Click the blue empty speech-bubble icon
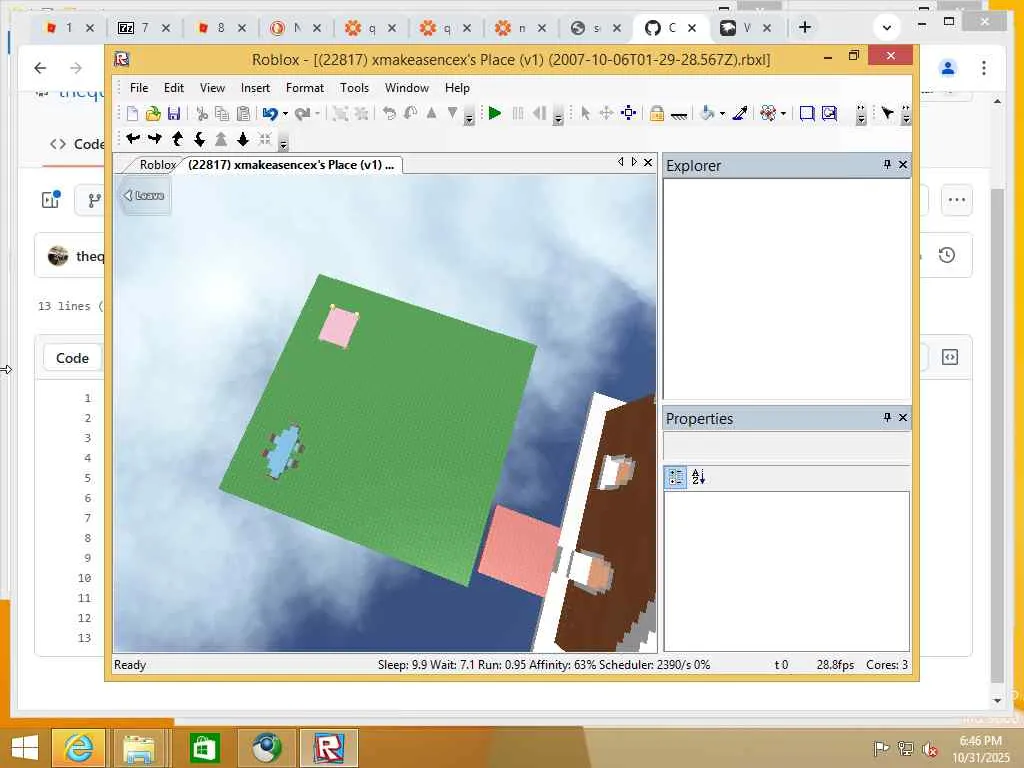This screenshot has height=768, width=1024. coord(807,114)
